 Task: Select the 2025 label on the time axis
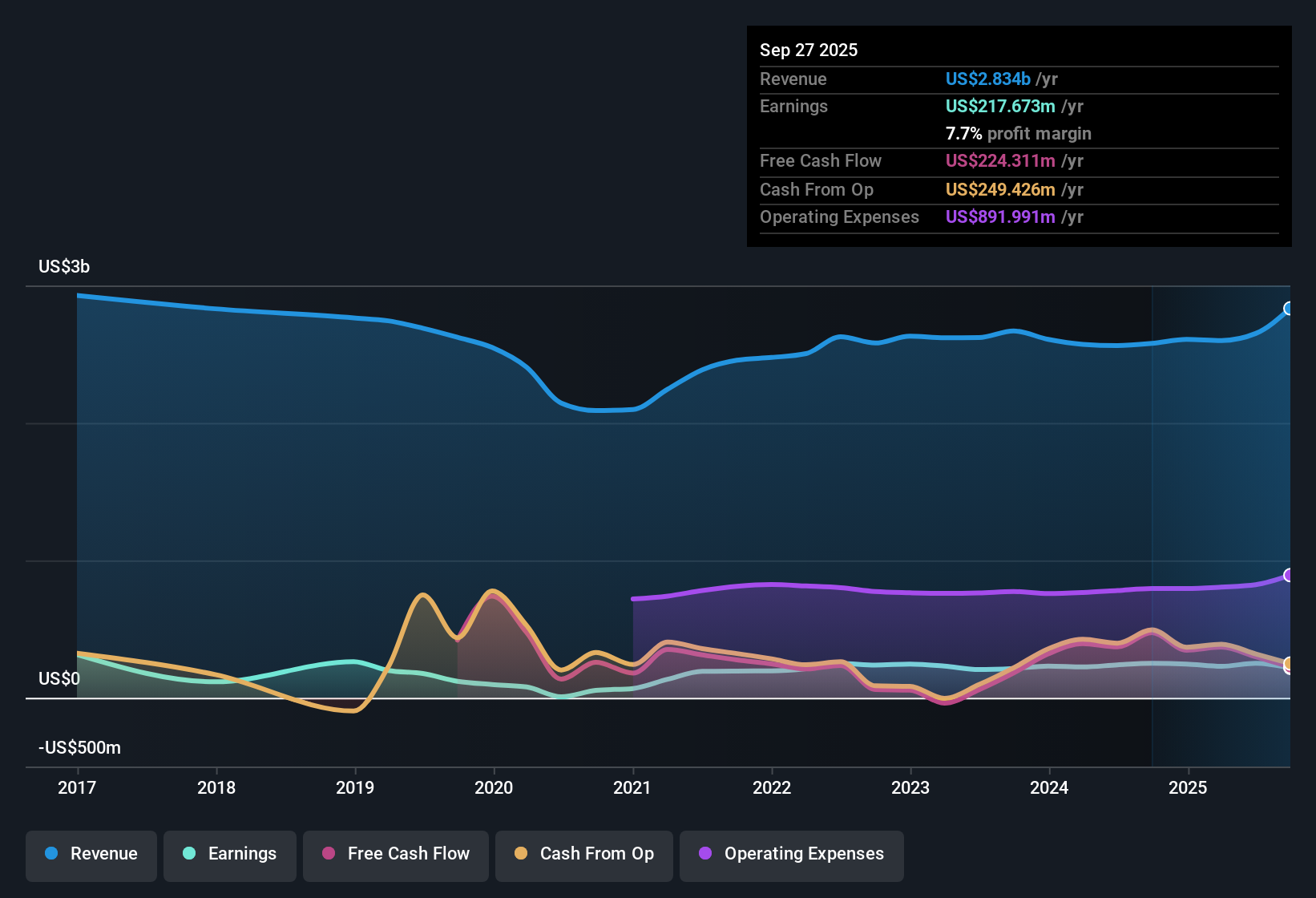pos(1189,788)
